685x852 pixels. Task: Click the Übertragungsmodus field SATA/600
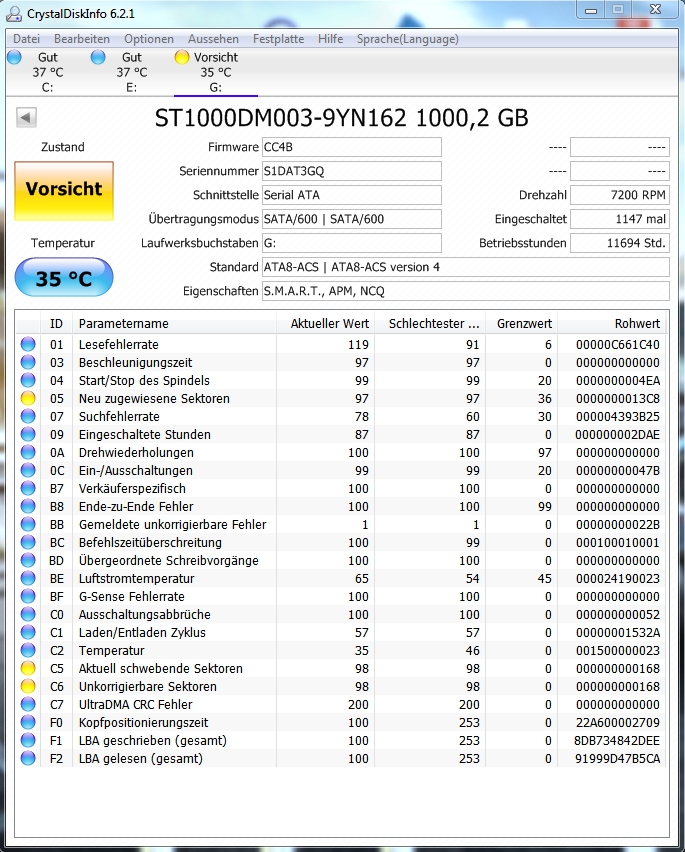352,219
